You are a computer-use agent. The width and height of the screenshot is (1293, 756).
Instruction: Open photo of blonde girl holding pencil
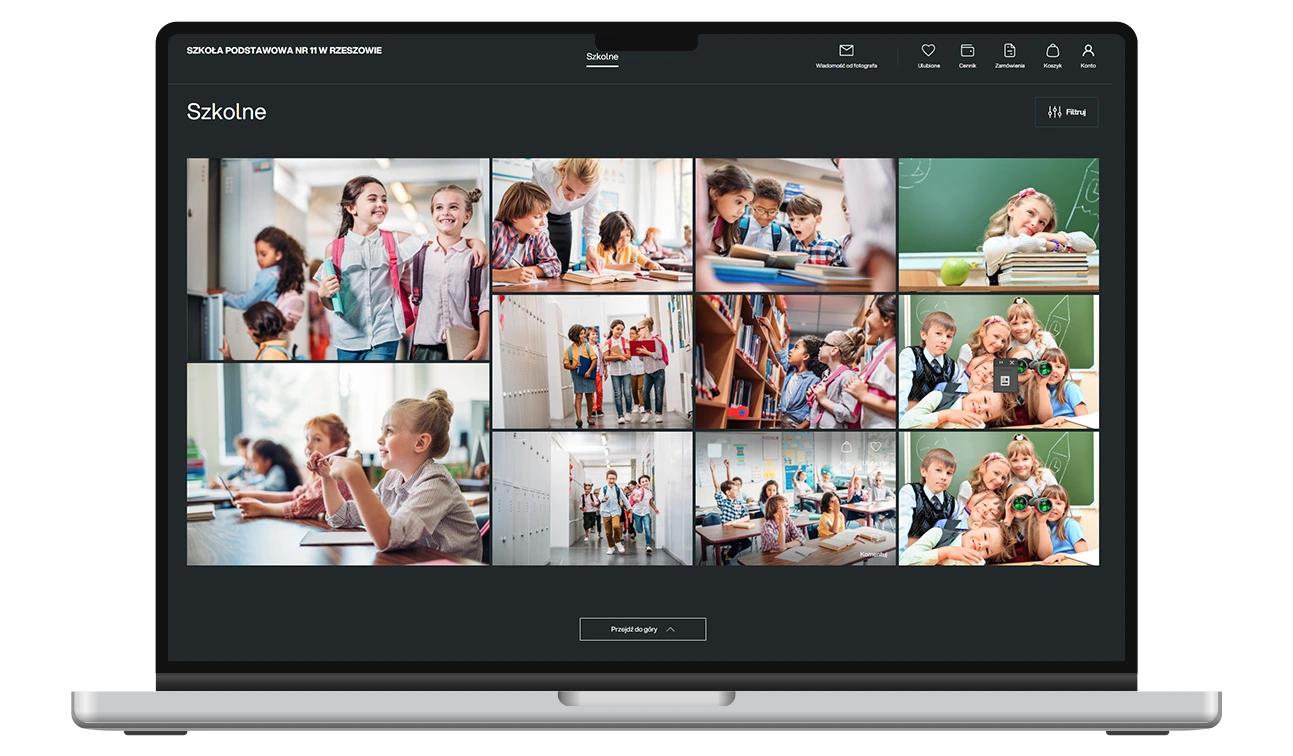click(x=337, y=464)
